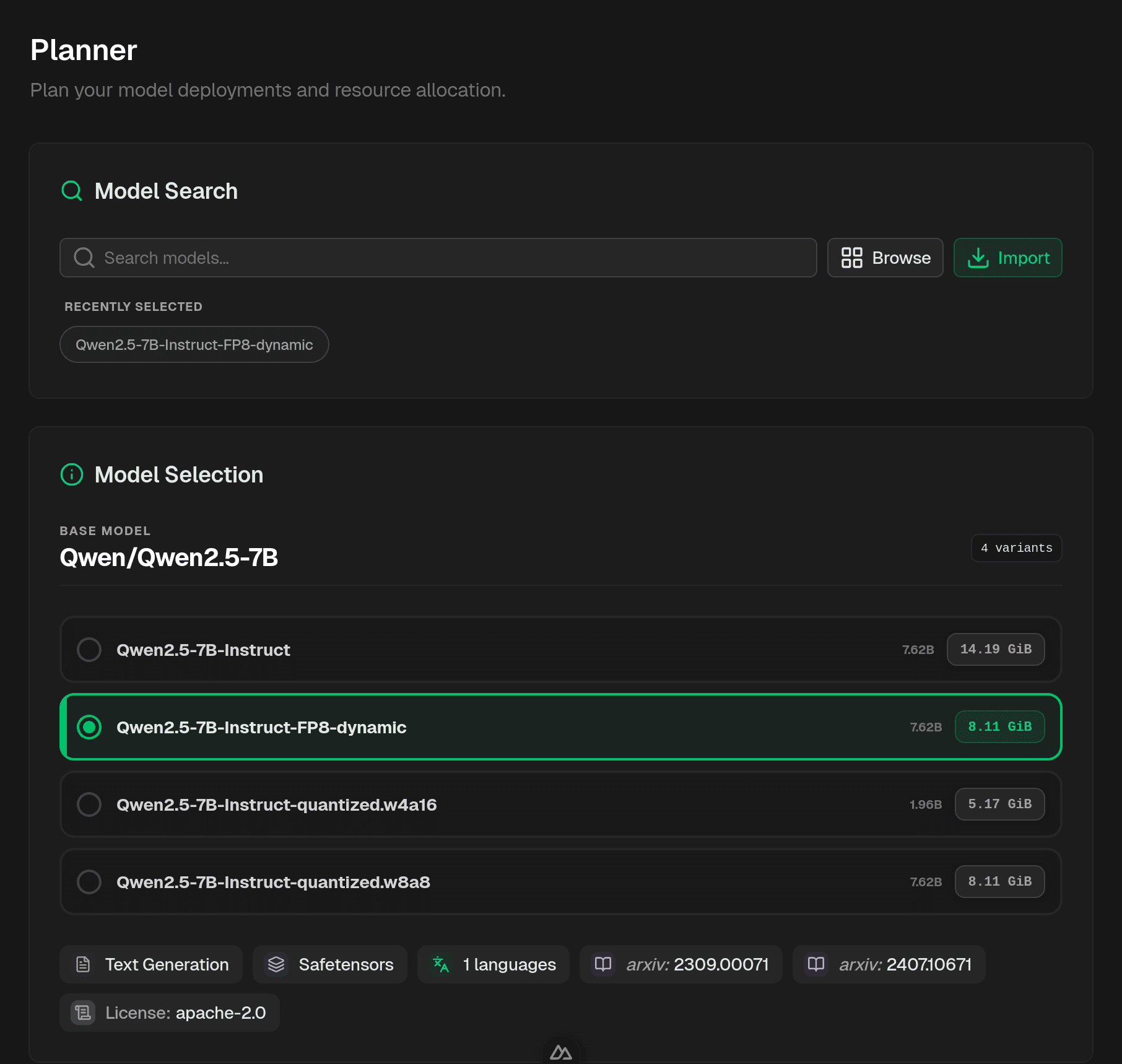Open the Text Generation tag
This screenshot has width=1122, height=1064.
pyautogui.click(x=151, y=964)
